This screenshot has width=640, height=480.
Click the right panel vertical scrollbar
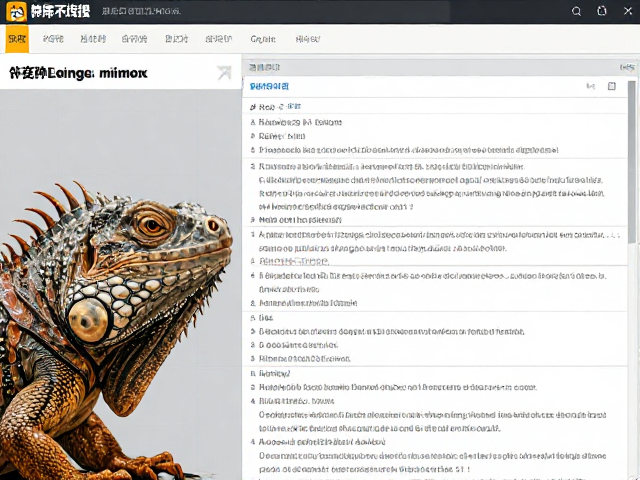(632, 163)
